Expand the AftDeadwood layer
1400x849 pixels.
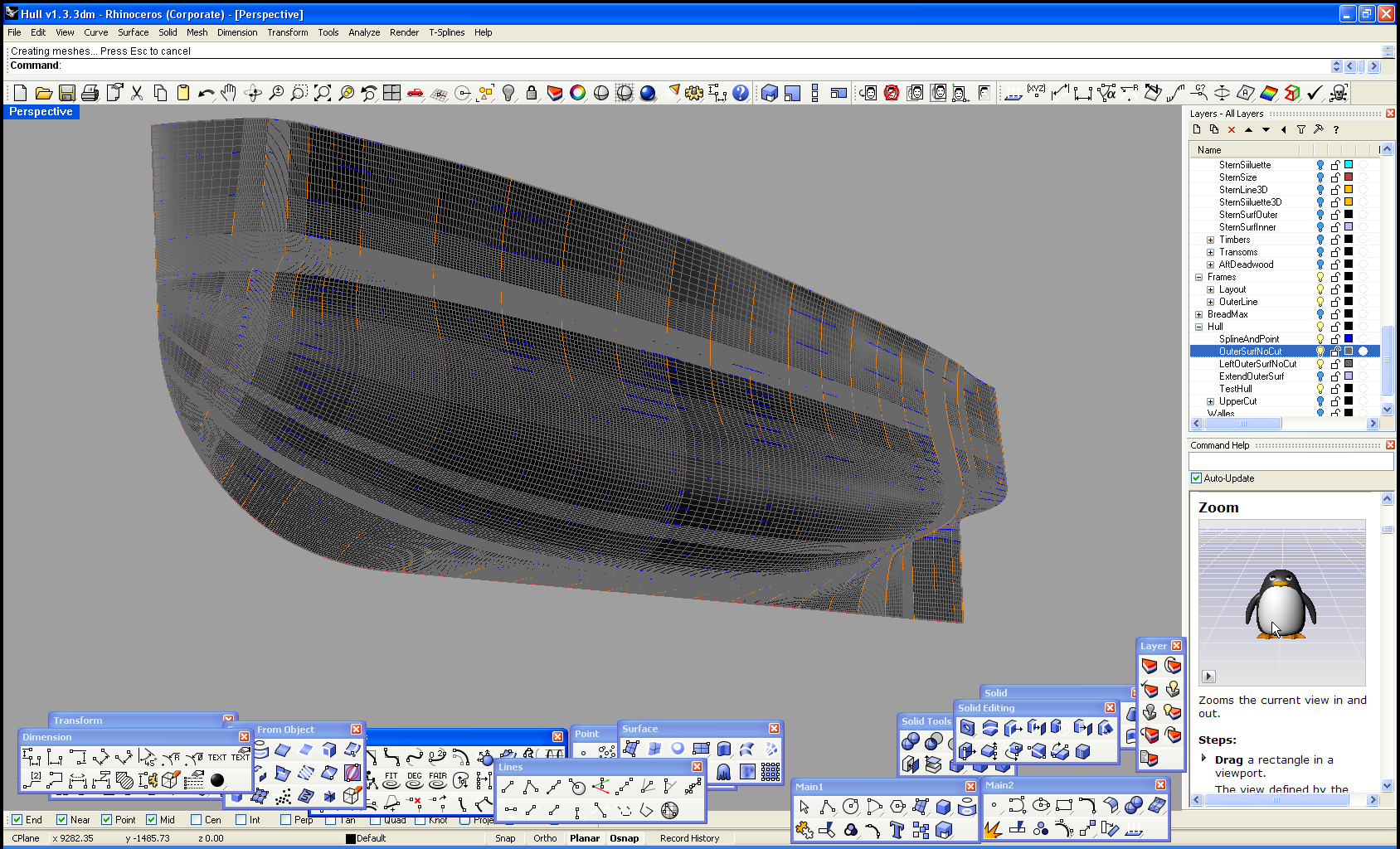click(1210, 264)
